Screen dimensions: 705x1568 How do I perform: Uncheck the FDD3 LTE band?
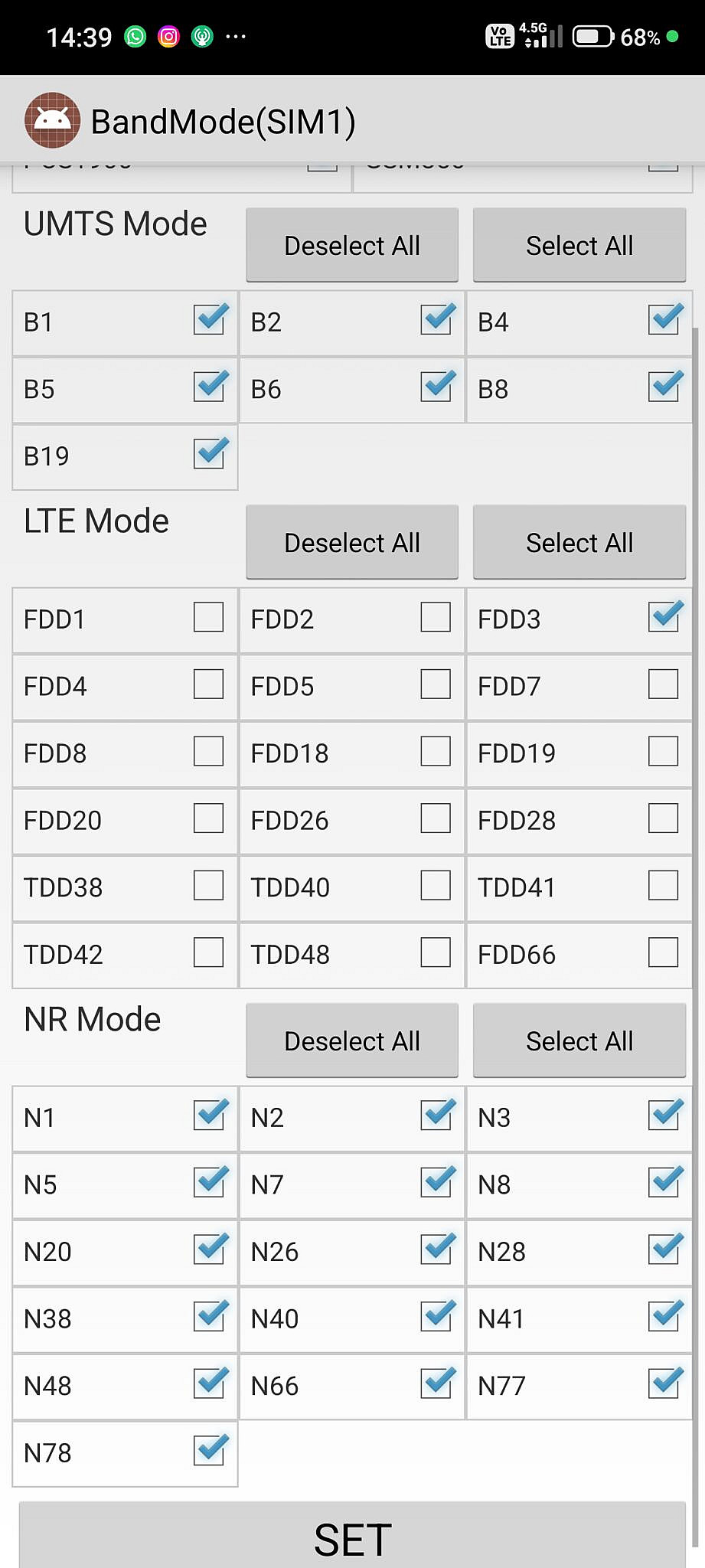pyautogui.click(x=664, y=617)
